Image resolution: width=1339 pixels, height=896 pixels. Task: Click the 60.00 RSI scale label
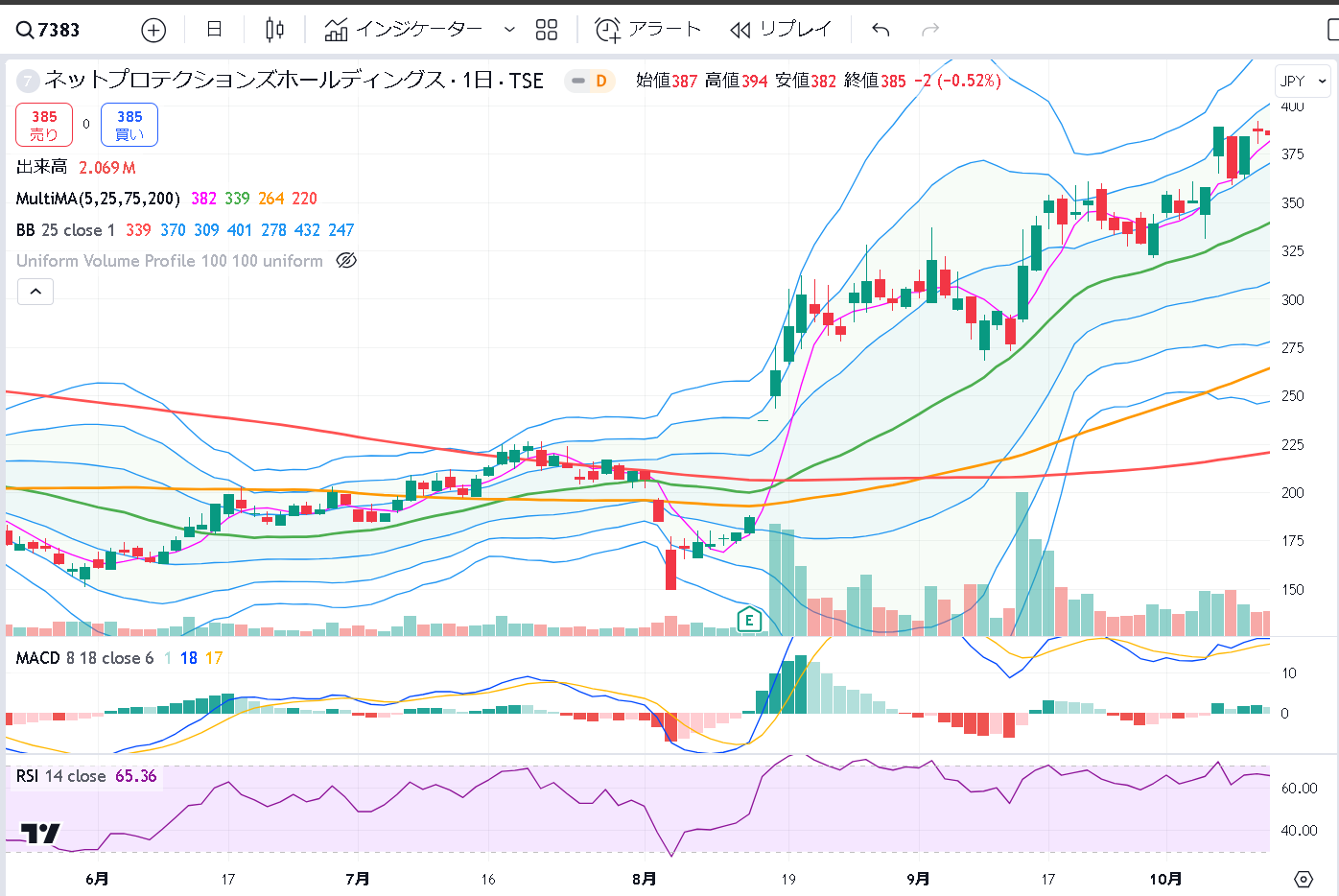(1299, 789)
